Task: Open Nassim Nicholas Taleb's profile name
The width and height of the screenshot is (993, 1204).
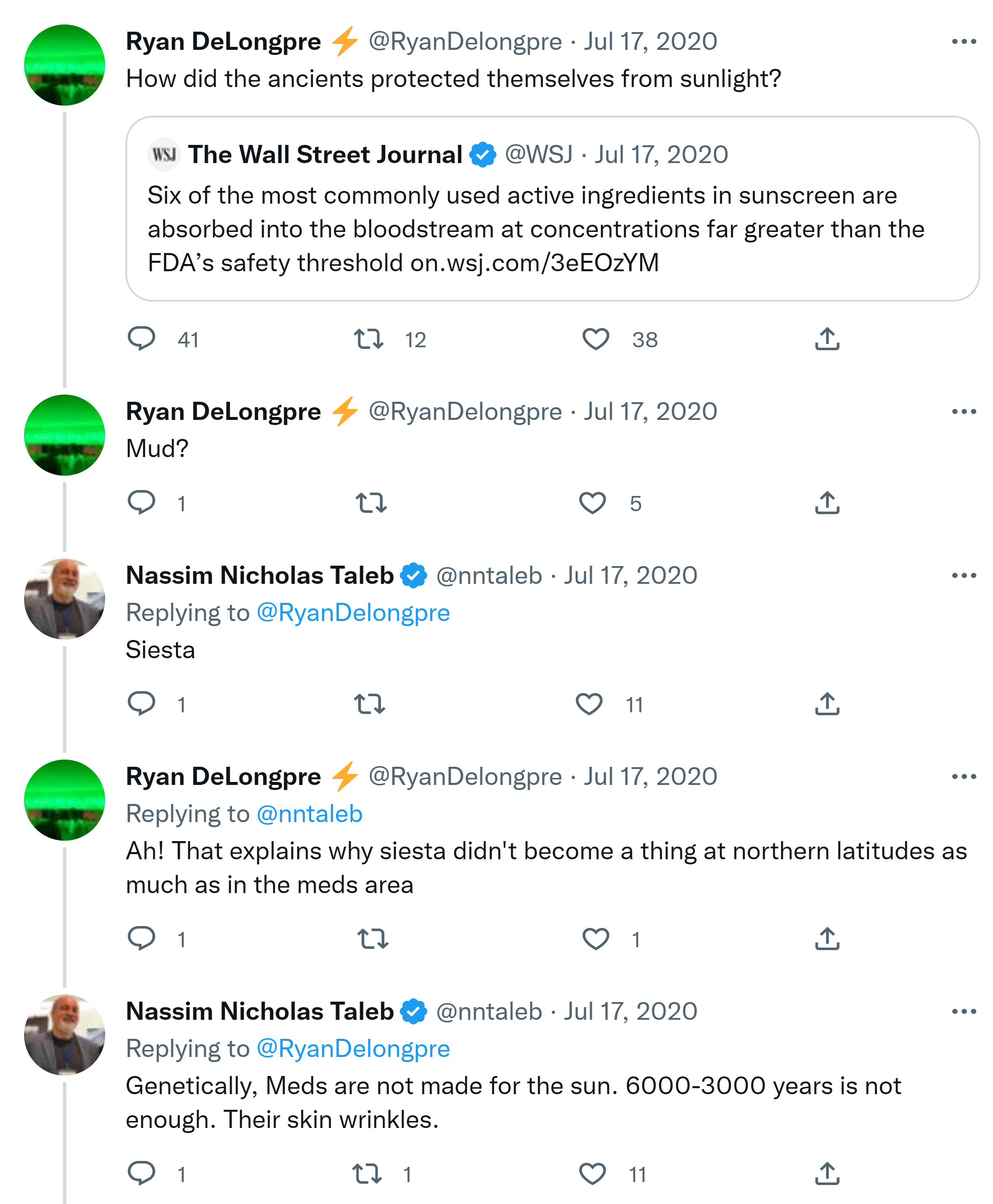Action: pos(260,575)
